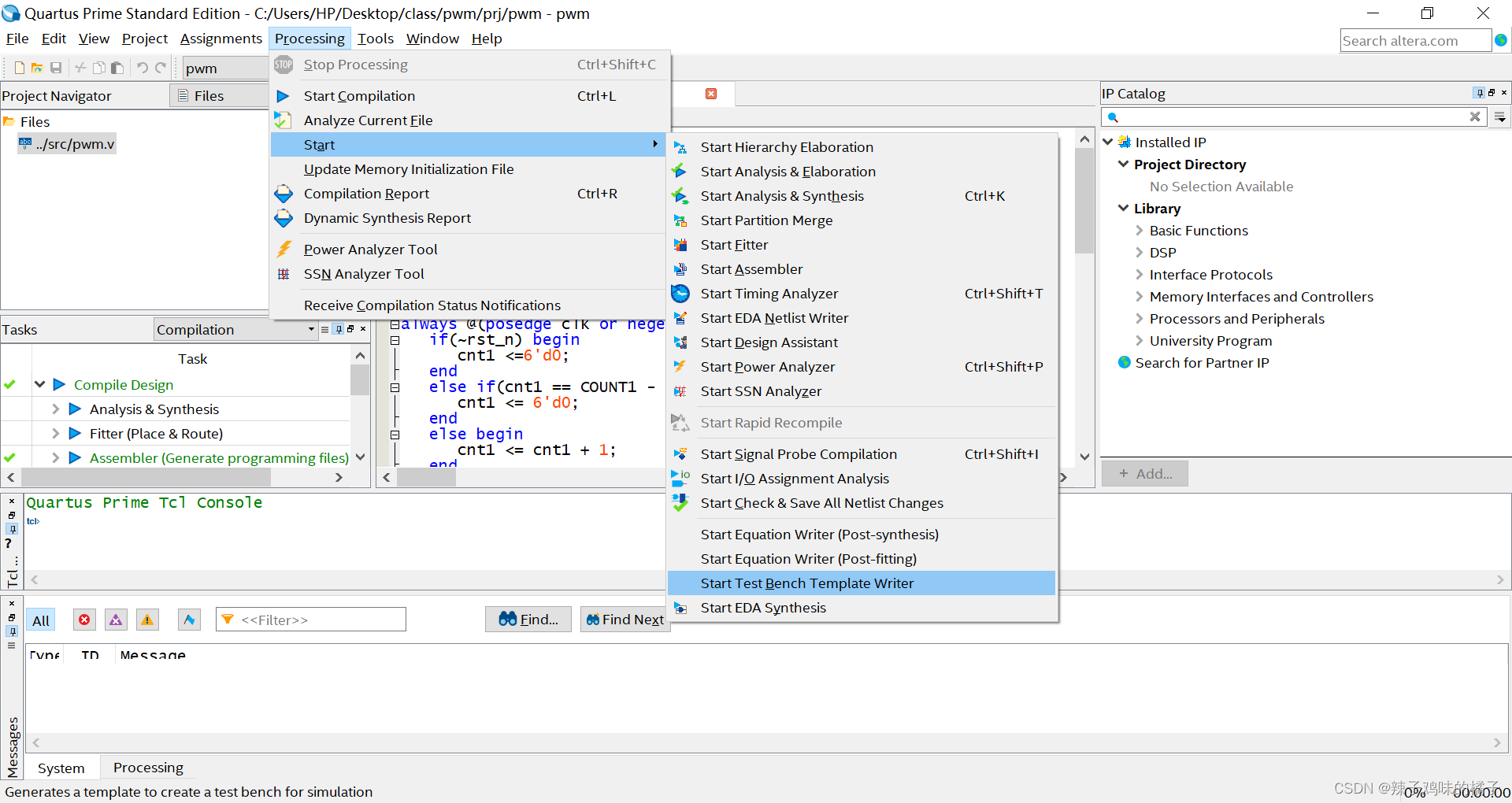1512x803 pixels.
Task: Toggle the red error messages filter
Action: tap(84, 620)
